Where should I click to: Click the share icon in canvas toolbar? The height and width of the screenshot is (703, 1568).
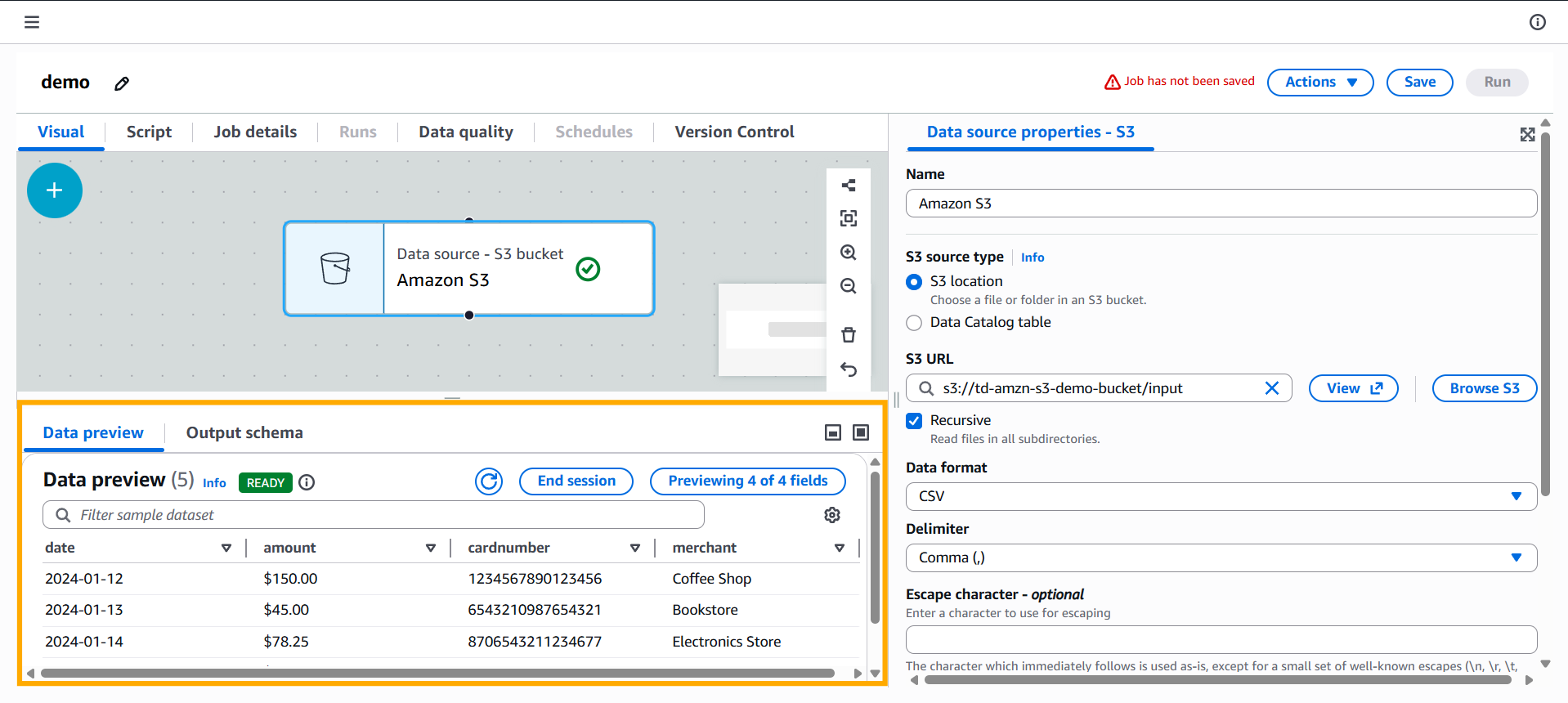tap(849, 186)
